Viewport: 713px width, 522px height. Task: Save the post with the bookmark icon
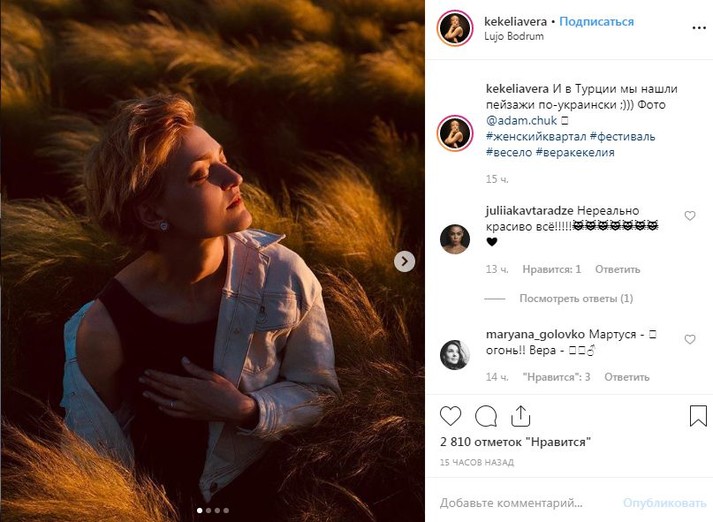pyautogui.click(x=698, y=416)
